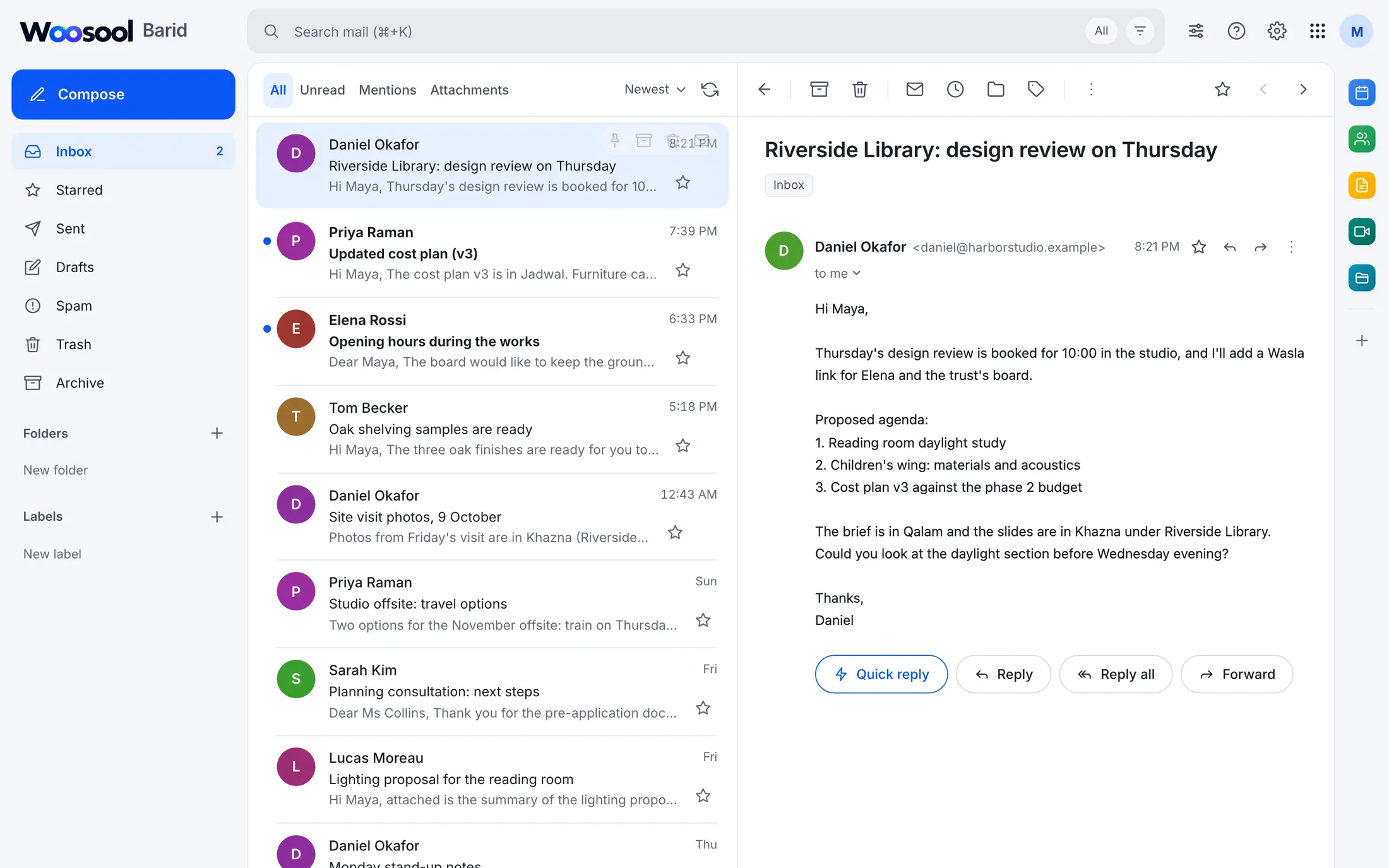Open search filter options button
This screenshot has width=1389, height=868.
click(x=1140, y=31)
